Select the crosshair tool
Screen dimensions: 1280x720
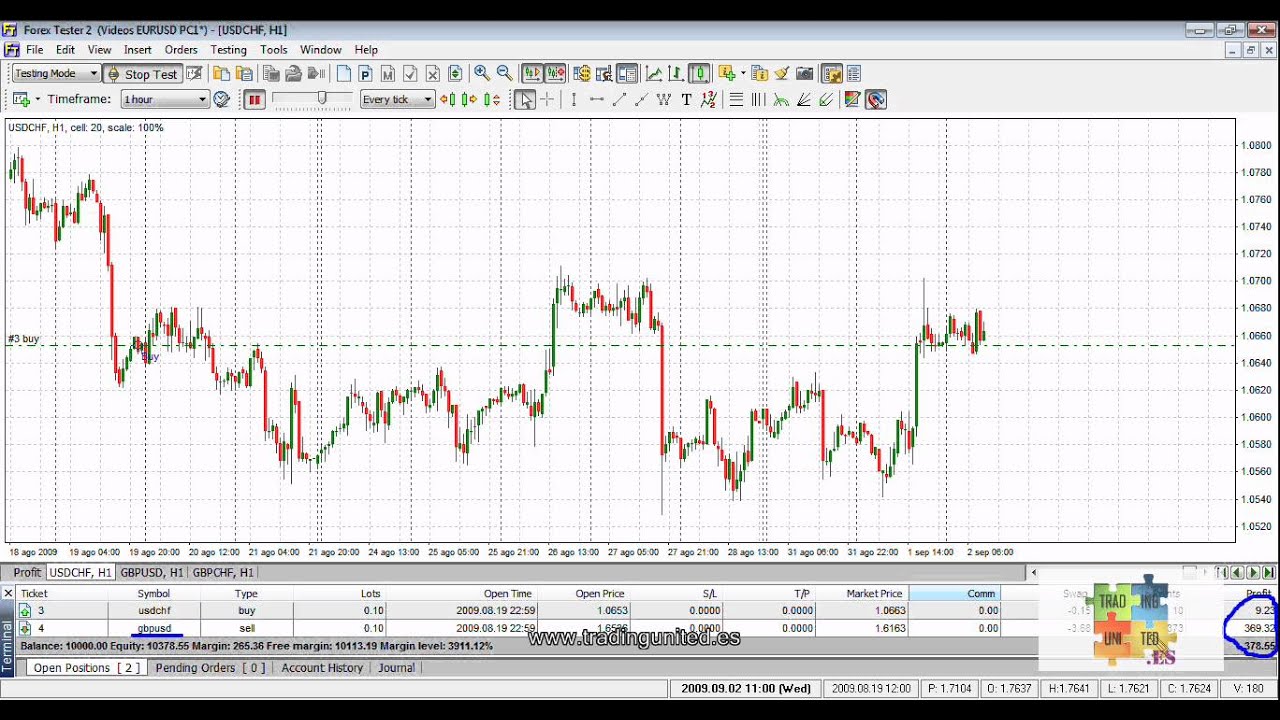547,100
